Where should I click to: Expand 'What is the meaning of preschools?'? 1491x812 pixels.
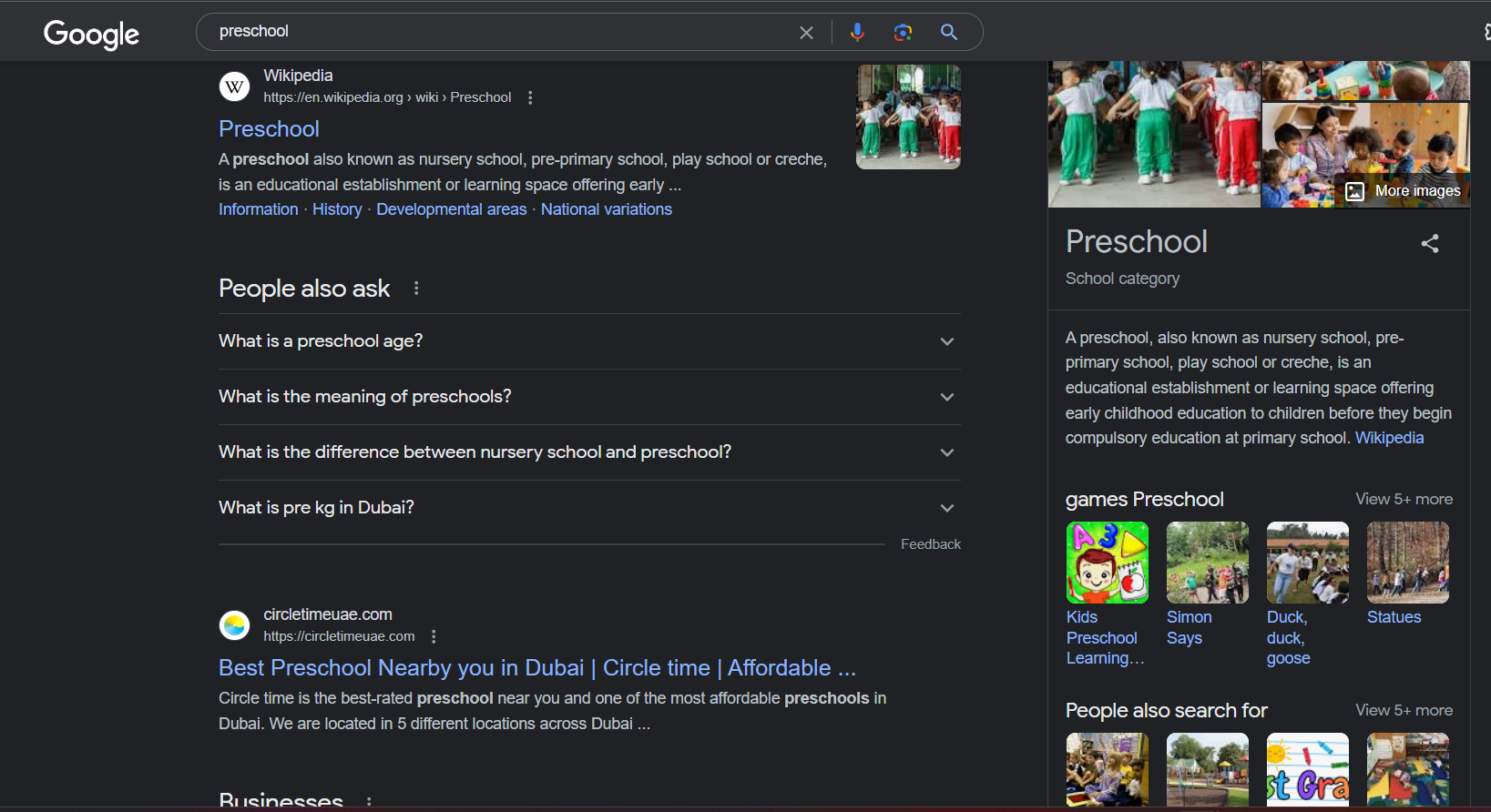589,397
